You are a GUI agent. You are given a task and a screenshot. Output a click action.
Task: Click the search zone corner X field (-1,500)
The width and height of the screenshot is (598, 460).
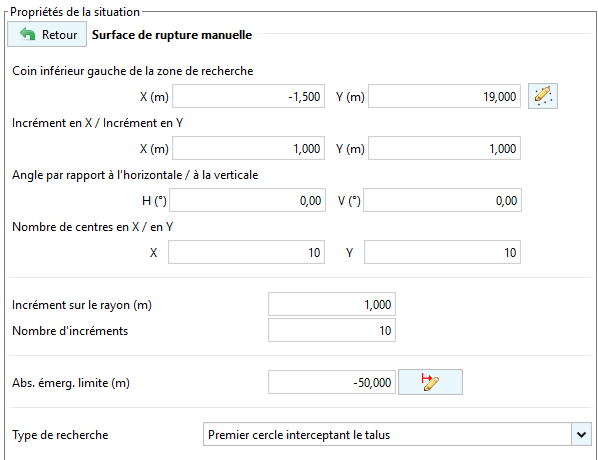[248, 96]
